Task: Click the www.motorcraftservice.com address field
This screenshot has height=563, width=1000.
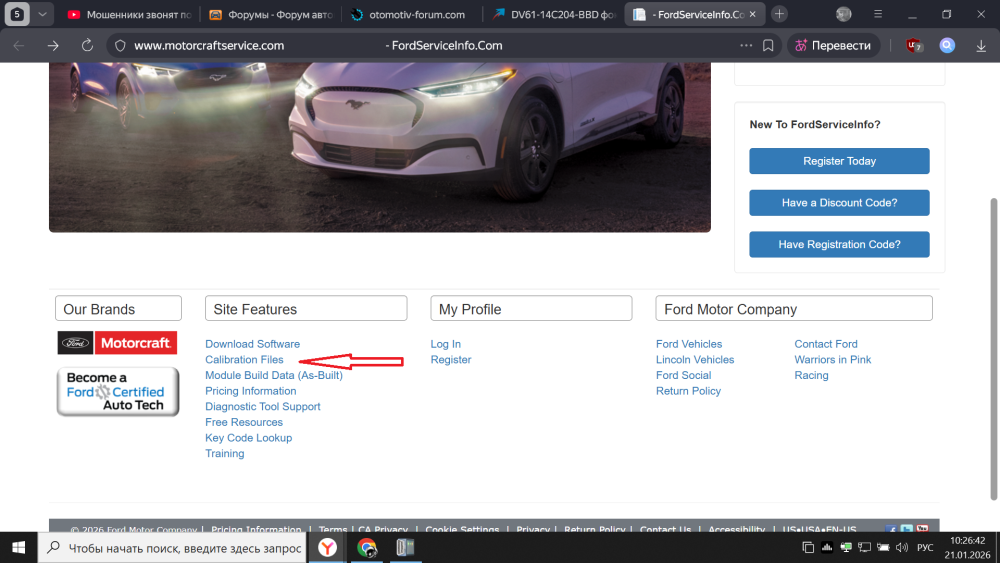Action: [x=209, y=45]
